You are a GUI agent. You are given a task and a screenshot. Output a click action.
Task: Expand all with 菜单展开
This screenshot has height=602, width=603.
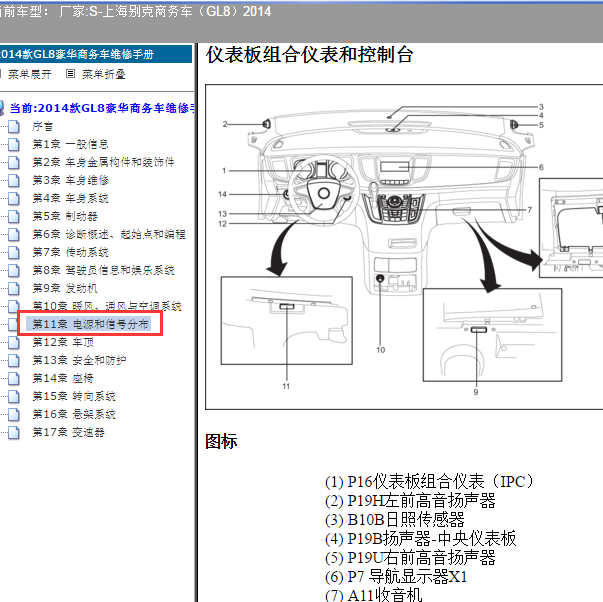[x=30, y=74]
